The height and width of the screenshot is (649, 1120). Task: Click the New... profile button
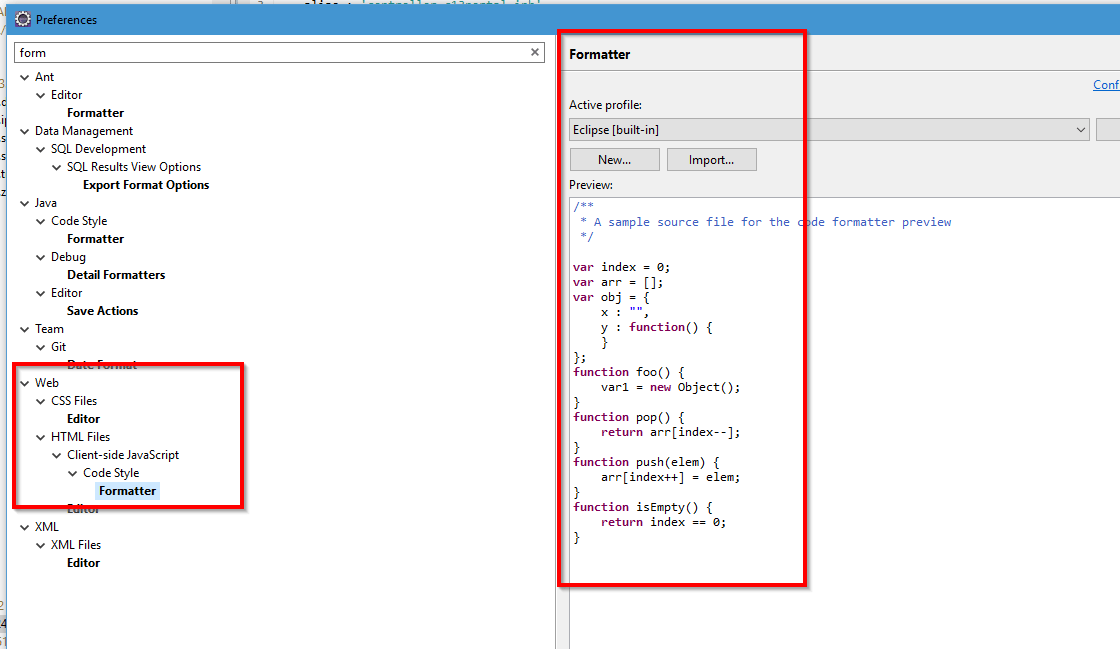(x=614, y=159)
